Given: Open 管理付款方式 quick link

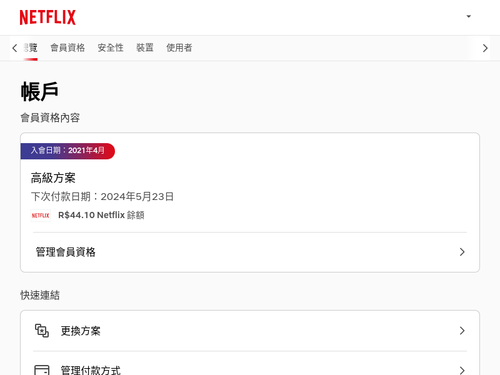Looking at the screenshot, I should click(x=250, y=363).
